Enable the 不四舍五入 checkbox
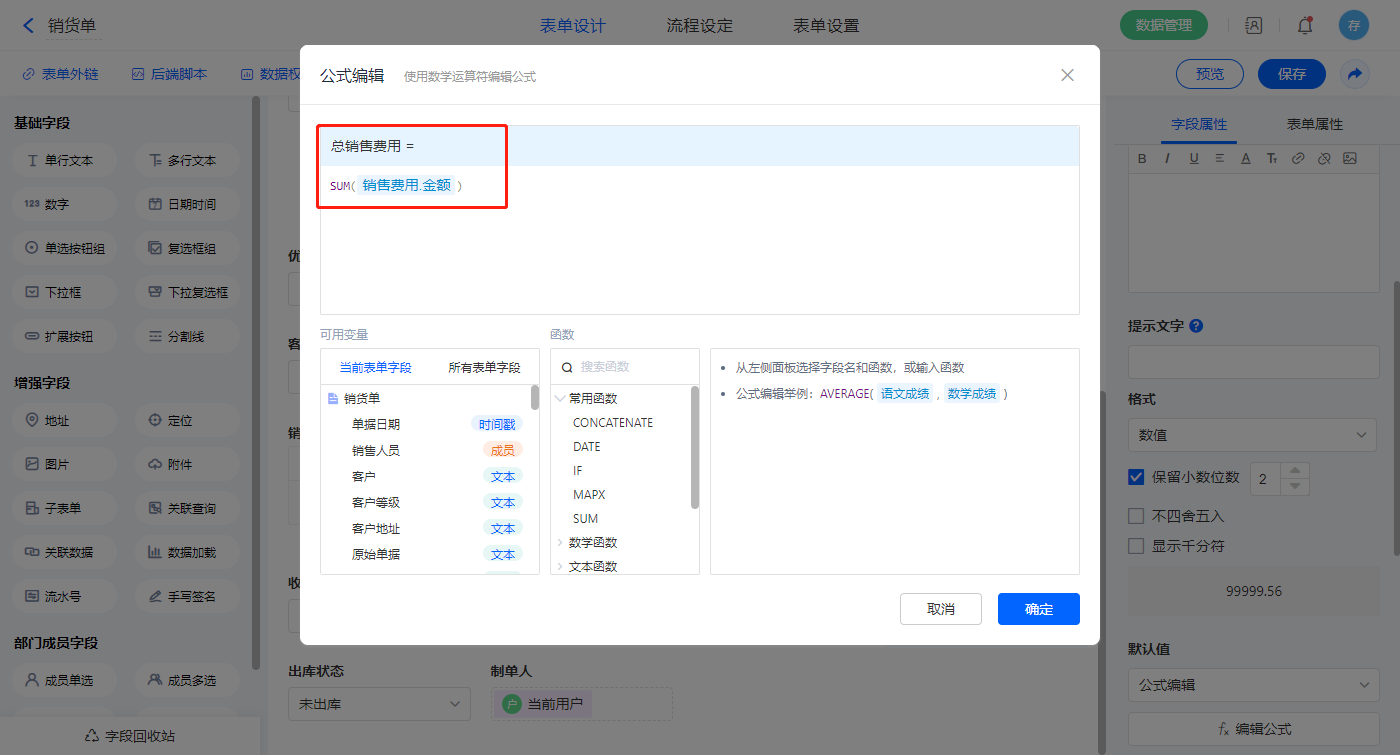This screenshot has height=755, width=1400. pyautogui.click(x=1136, y=516)
